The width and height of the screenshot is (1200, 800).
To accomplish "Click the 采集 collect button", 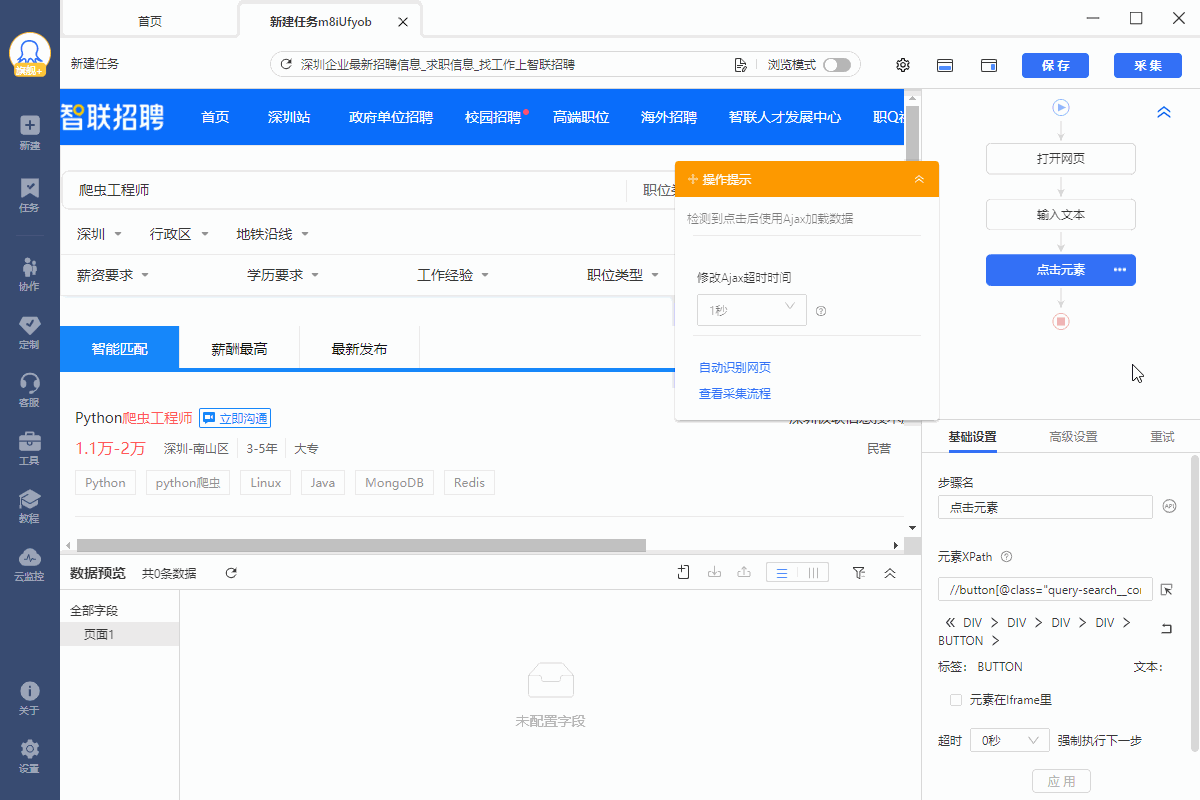I will click(1148, 65).
